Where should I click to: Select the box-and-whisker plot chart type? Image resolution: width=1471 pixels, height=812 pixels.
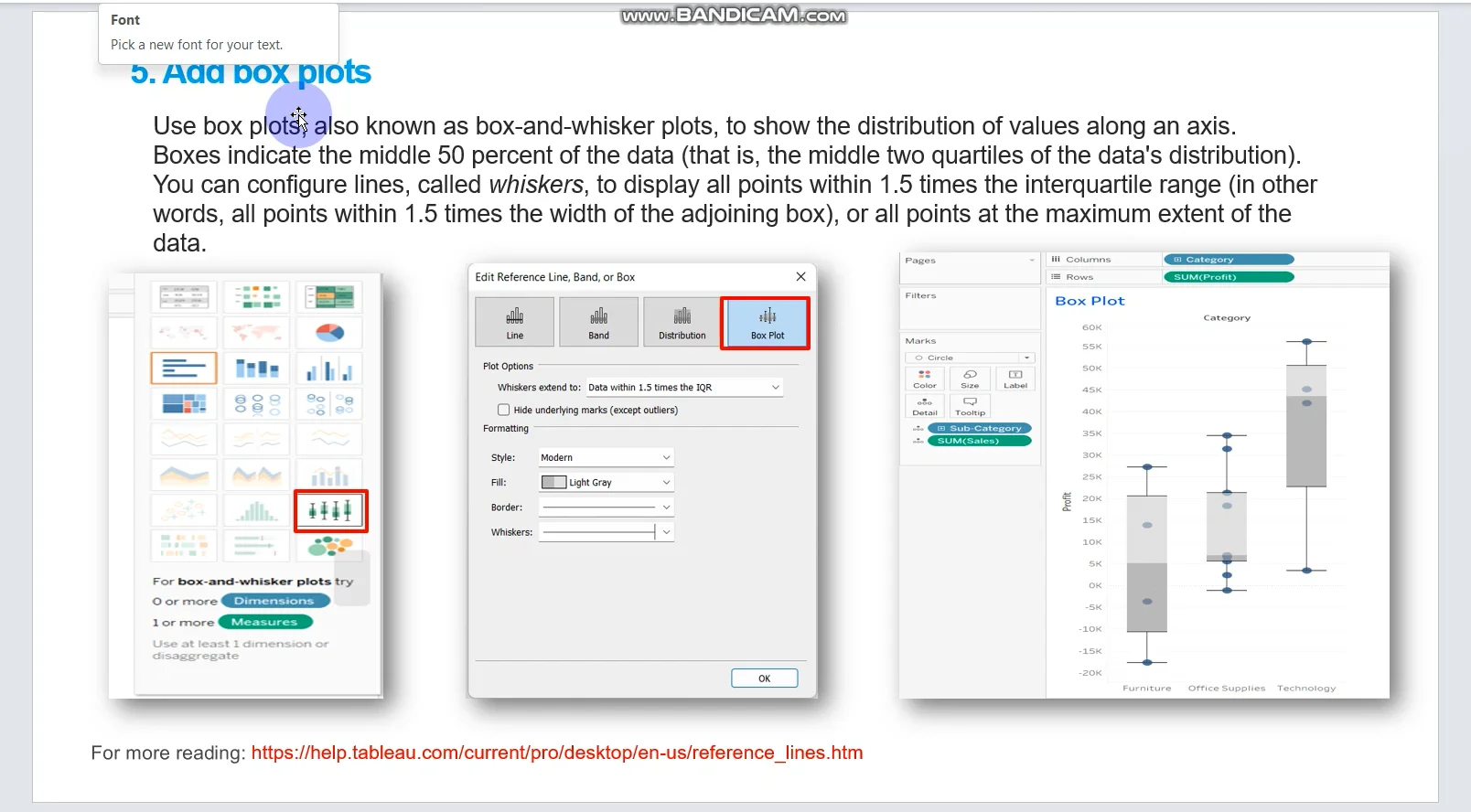point(330,510)
